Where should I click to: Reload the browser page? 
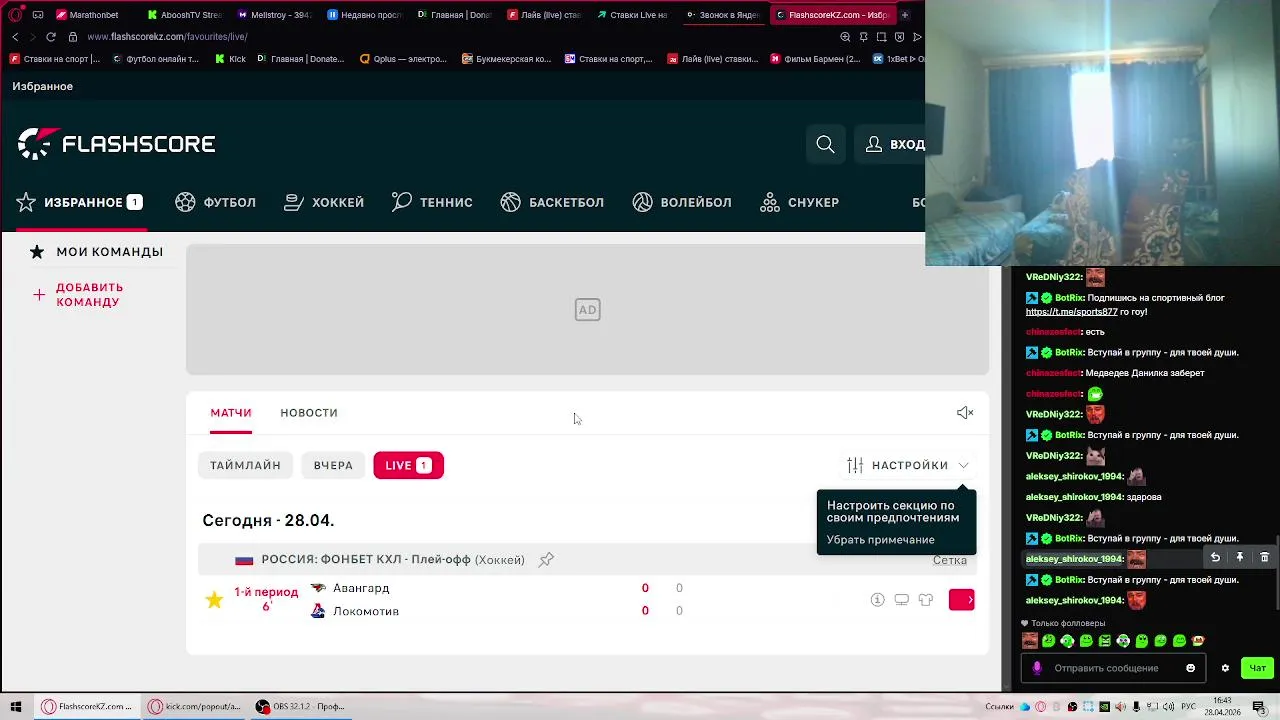point(51,37)
